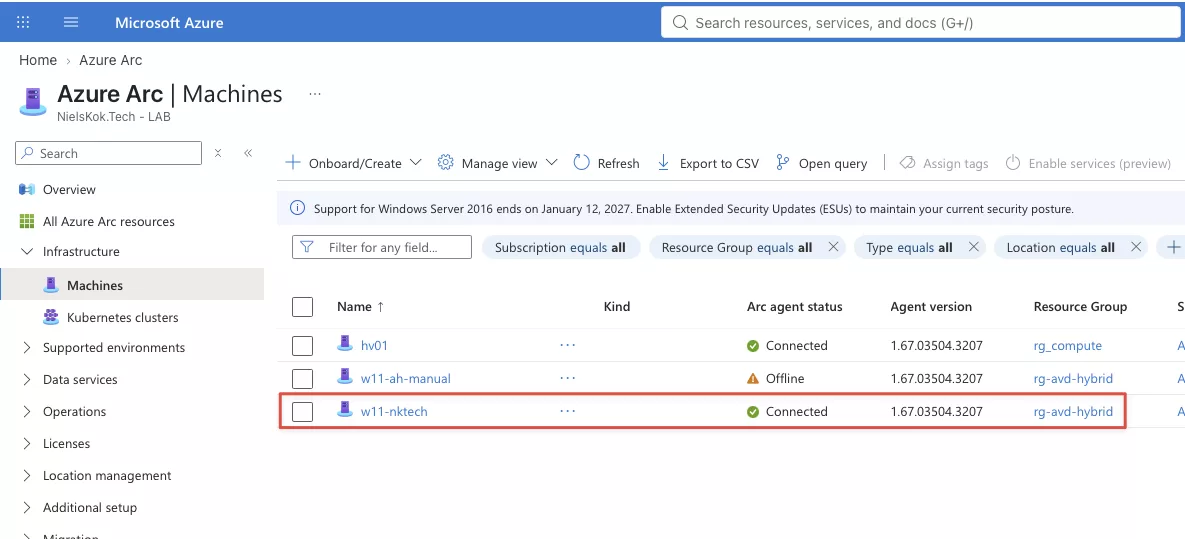The image size is (1185, 539).
Task: Open rg-avd-hybrid link in w11-nktech row
Action: [x=1073, y=412]
